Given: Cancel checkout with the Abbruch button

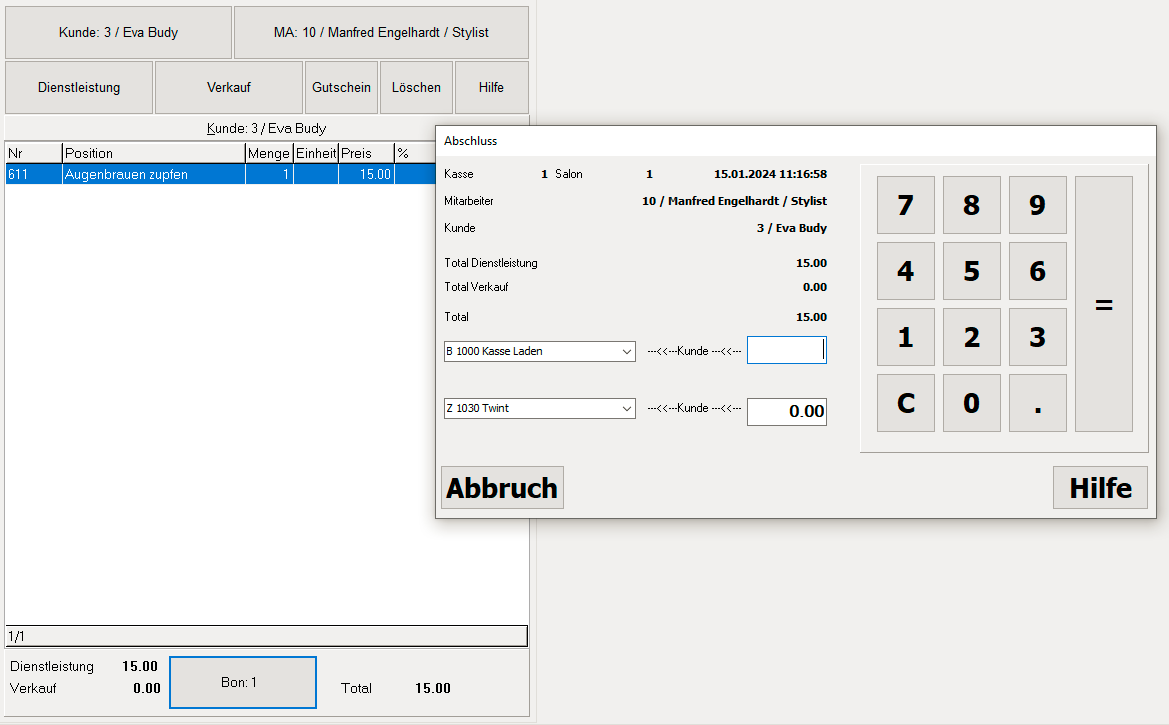Looking at the screenshot, I should pyautogui.click(x=502, y=488).
